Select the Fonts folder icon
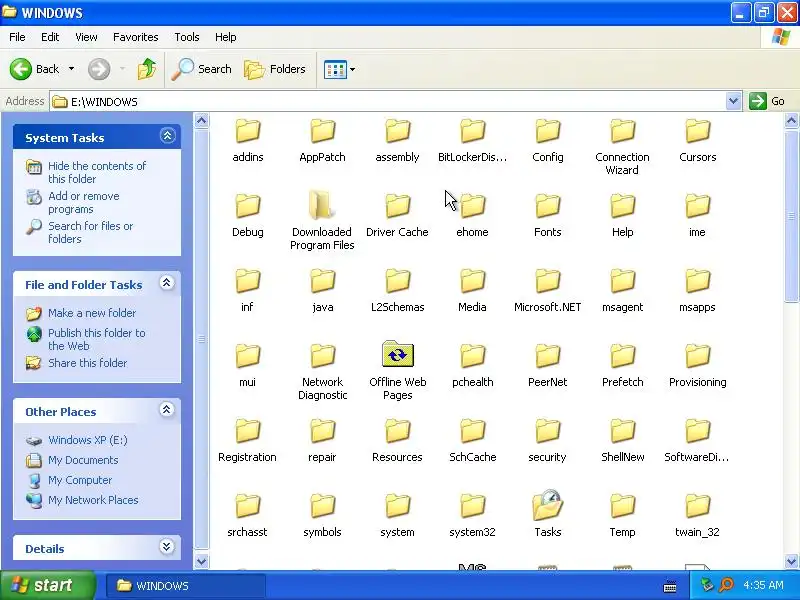800x600 pixels. tap(547, 206)
